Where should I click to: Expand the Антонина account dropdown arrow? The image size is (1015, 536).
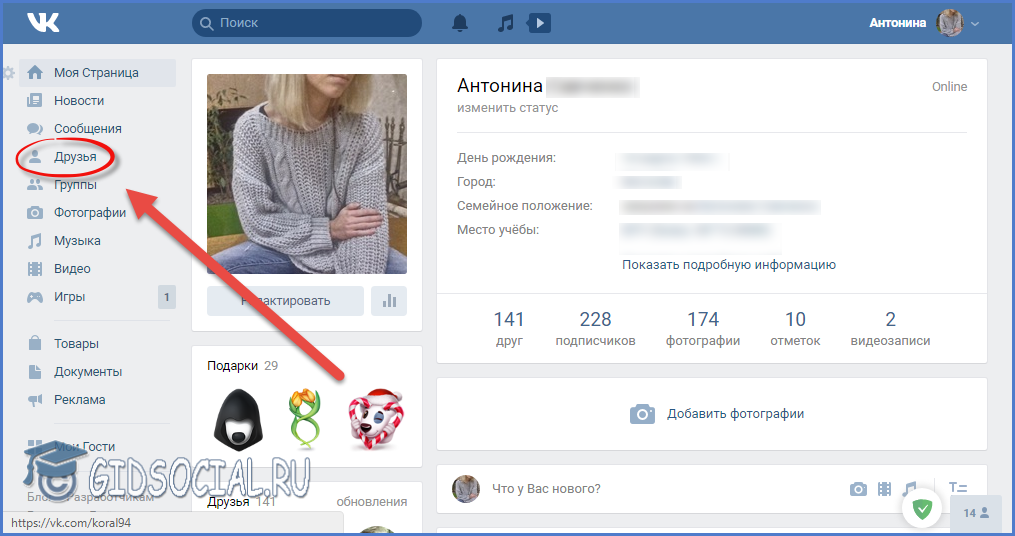pos(975,24)
